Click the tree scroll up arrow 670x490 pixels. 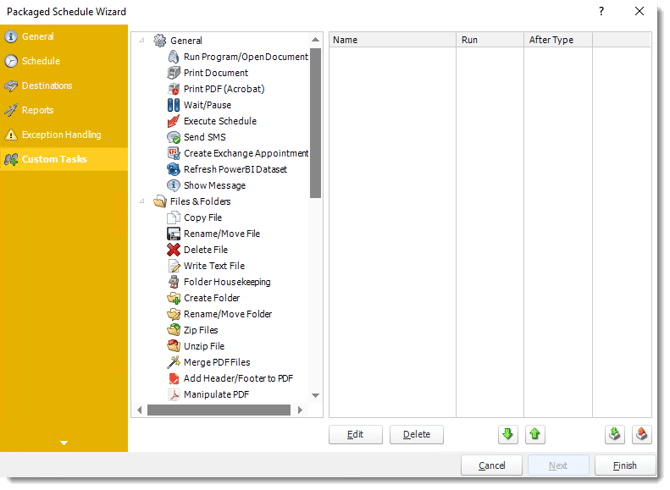316,40
